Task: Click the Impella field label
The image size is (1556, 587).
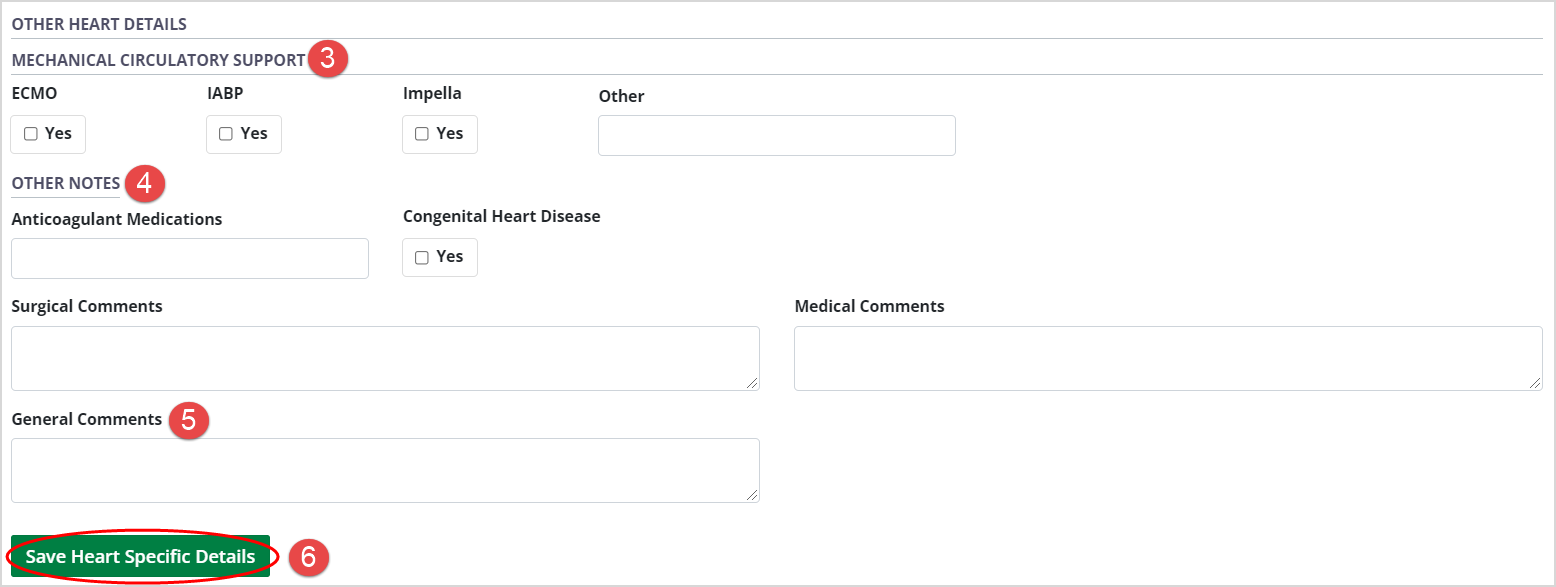Action: (x=430, y=92)
